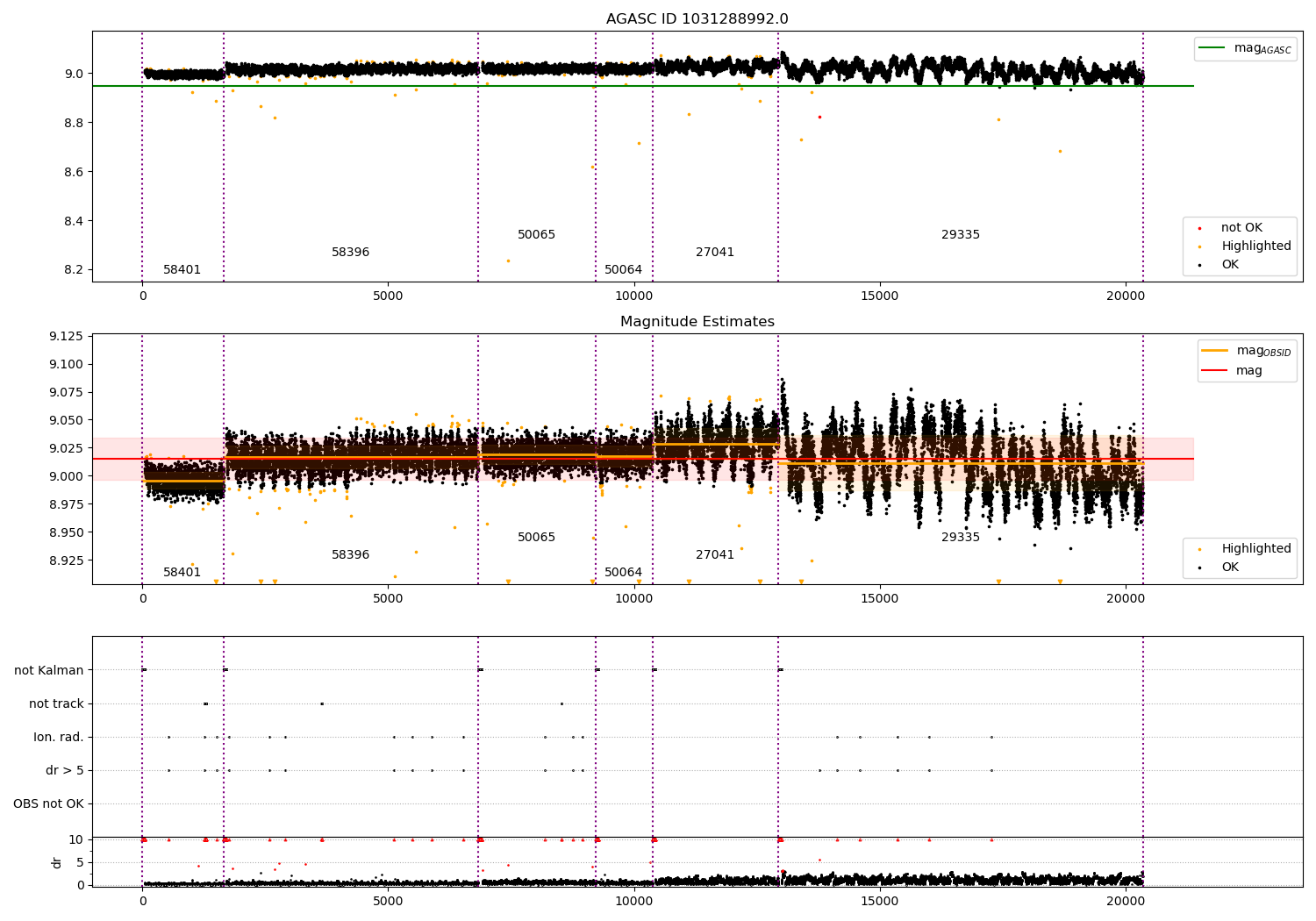Click x-axis tick 5000 under AGASC ID plot

pyautogui.click(x=388, y=296)
